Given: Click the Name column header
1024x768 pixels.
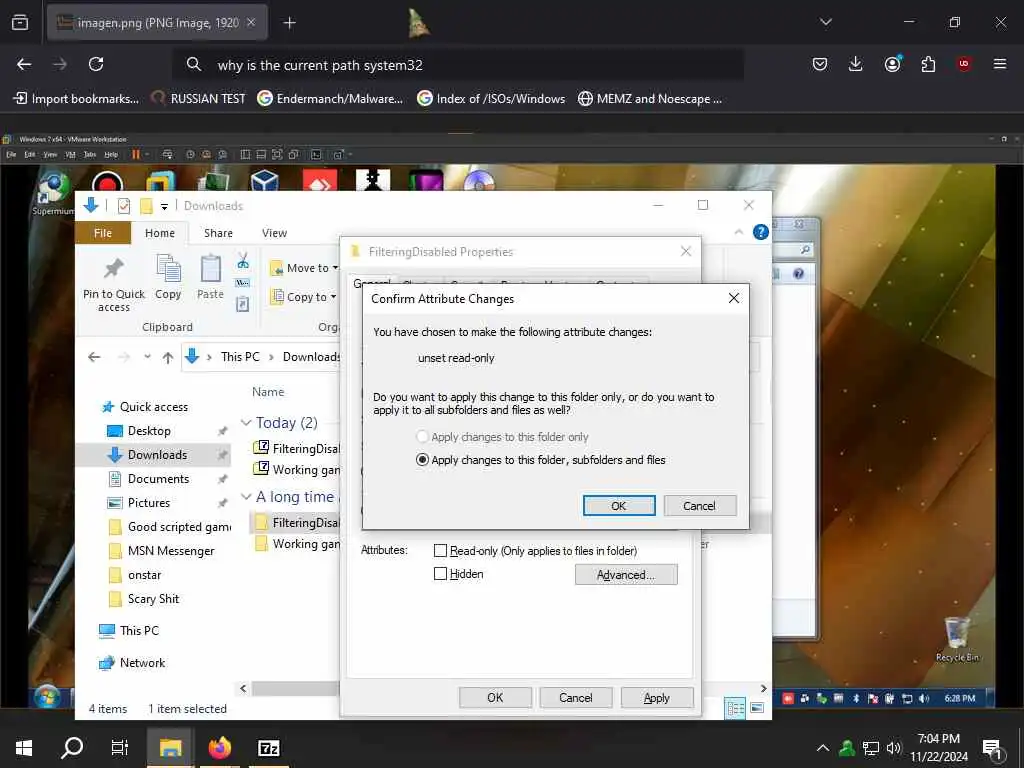Looking at the screenshot, I should point(268,392).
